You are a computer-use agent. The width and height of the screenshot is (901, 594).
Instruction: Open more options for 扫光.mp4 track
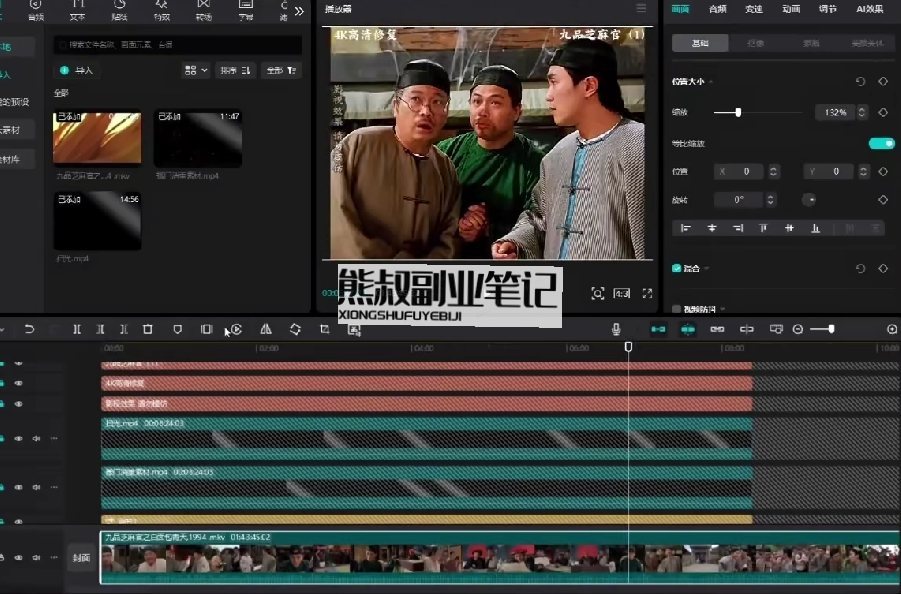tap(54, 438)
